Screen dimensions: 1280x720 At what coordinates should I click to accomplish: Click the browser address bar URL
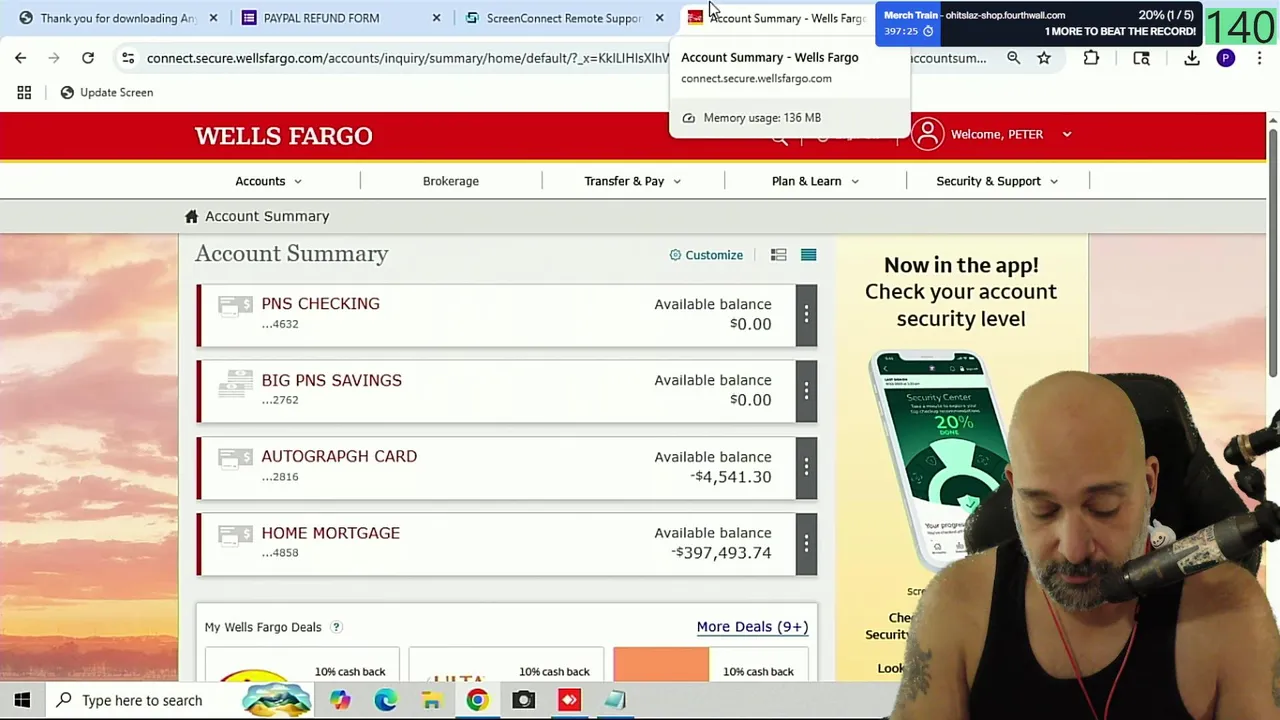point(408,58)
